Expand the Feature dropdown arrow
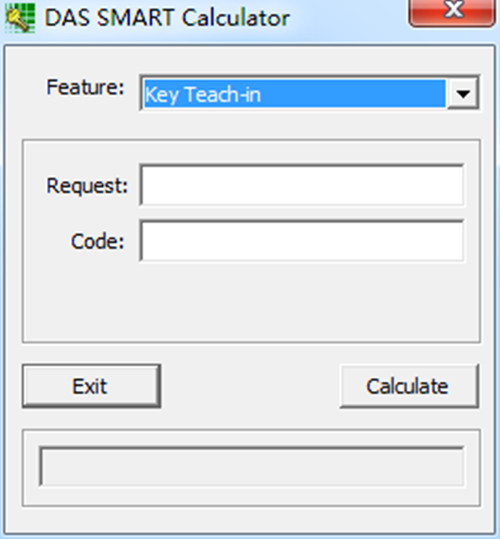Viewport: 500px width, 539px height. point(463,94)
